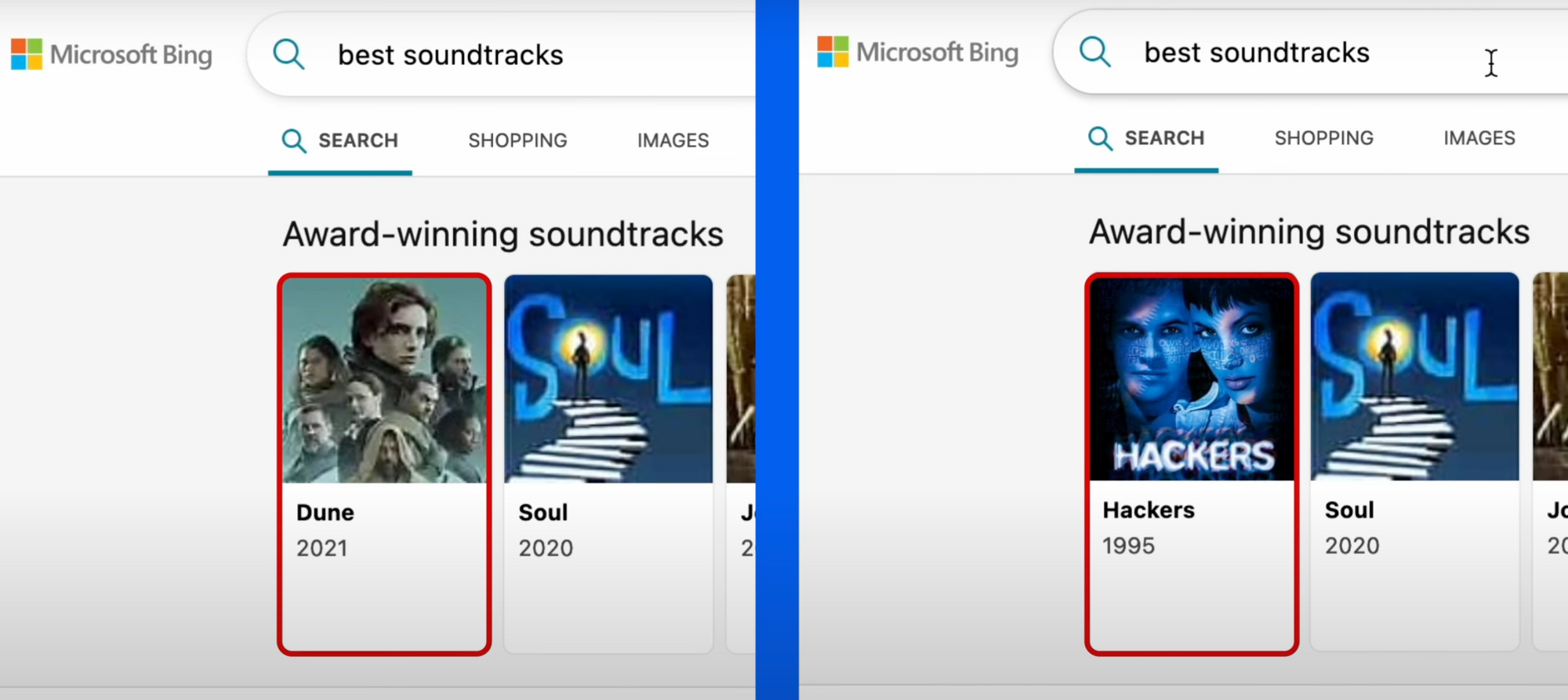Viewport: 1568px width, 700px height.
Task: Open the Soul poster in right window
Action: [x=1414, y=376]
